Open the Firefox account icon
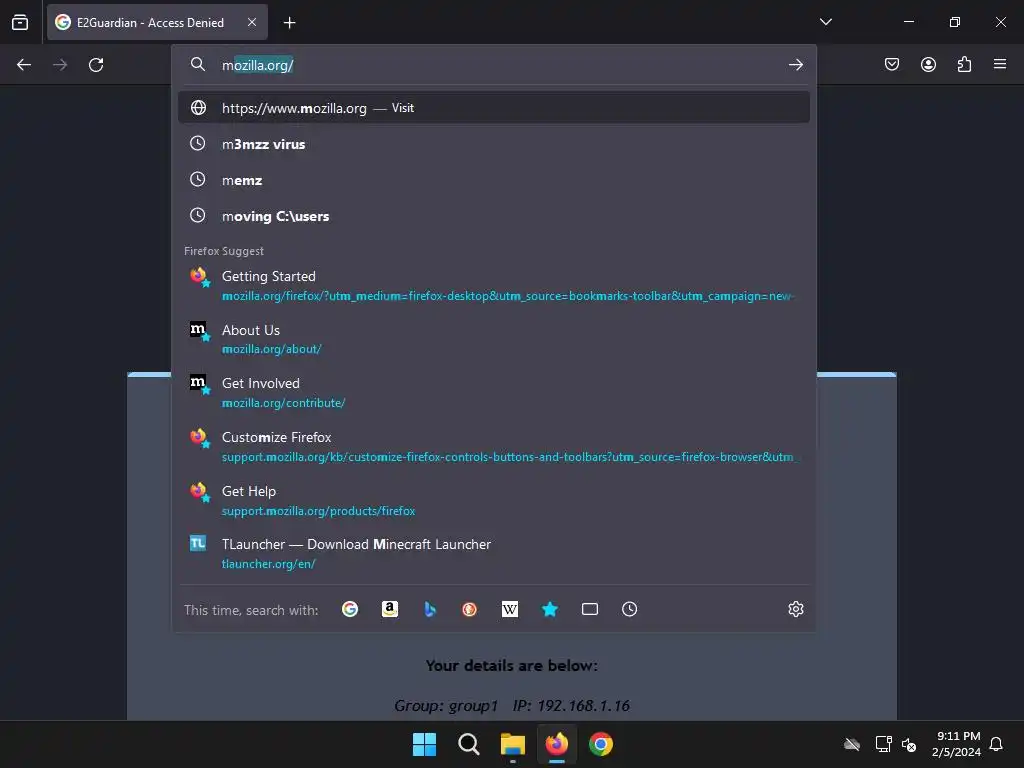The width and height of the screenshot is (1024, 768). pyautogui.click(x=928, y=64)
